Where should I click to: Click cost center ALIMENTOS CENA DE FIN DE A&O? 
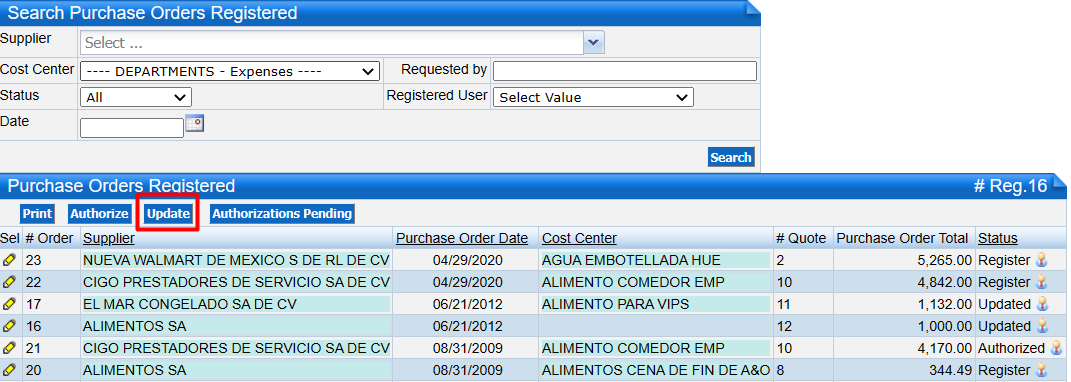pyautogui.click(x=656, y=370)
